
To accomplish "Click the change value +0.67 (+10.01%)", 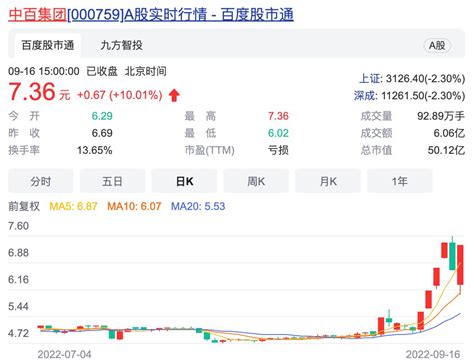I will (120, 95).
